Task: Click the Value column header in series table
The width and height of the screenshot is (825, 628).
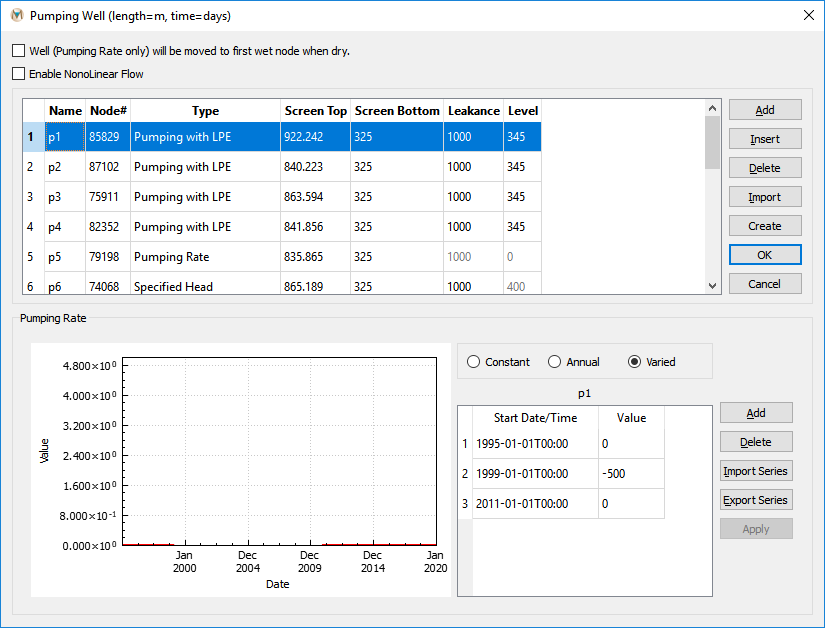Action: click(x=631, y=418)
